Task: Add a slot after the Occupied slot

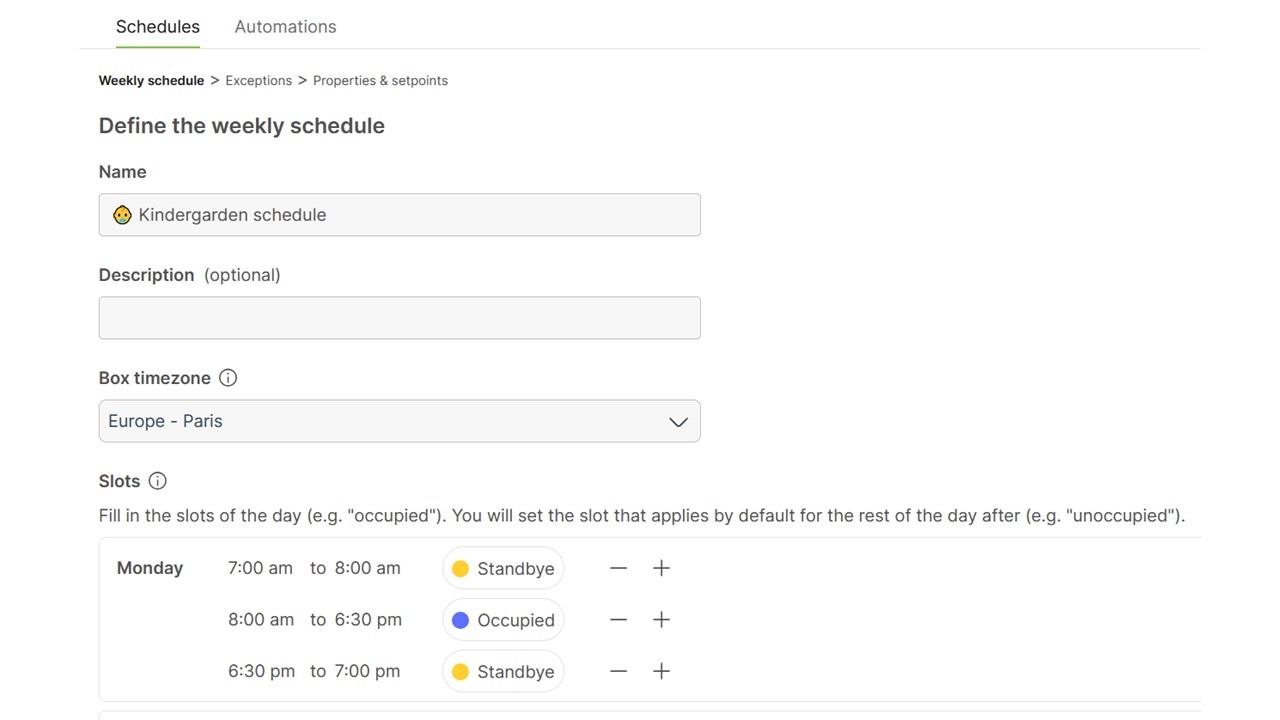Action: click(x=661, y=620)
